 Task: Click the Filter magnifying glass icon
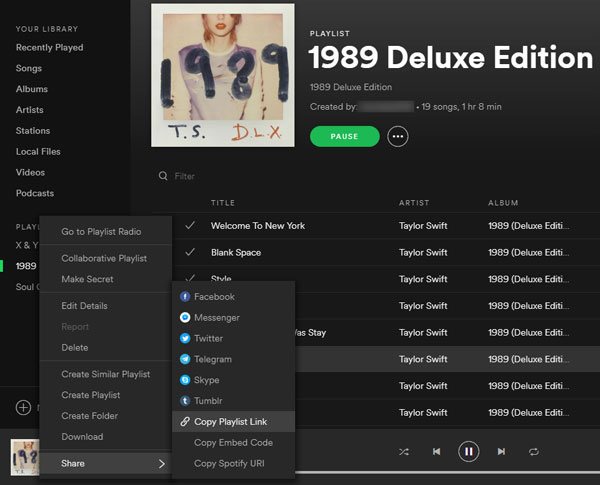tap(163, 176)
